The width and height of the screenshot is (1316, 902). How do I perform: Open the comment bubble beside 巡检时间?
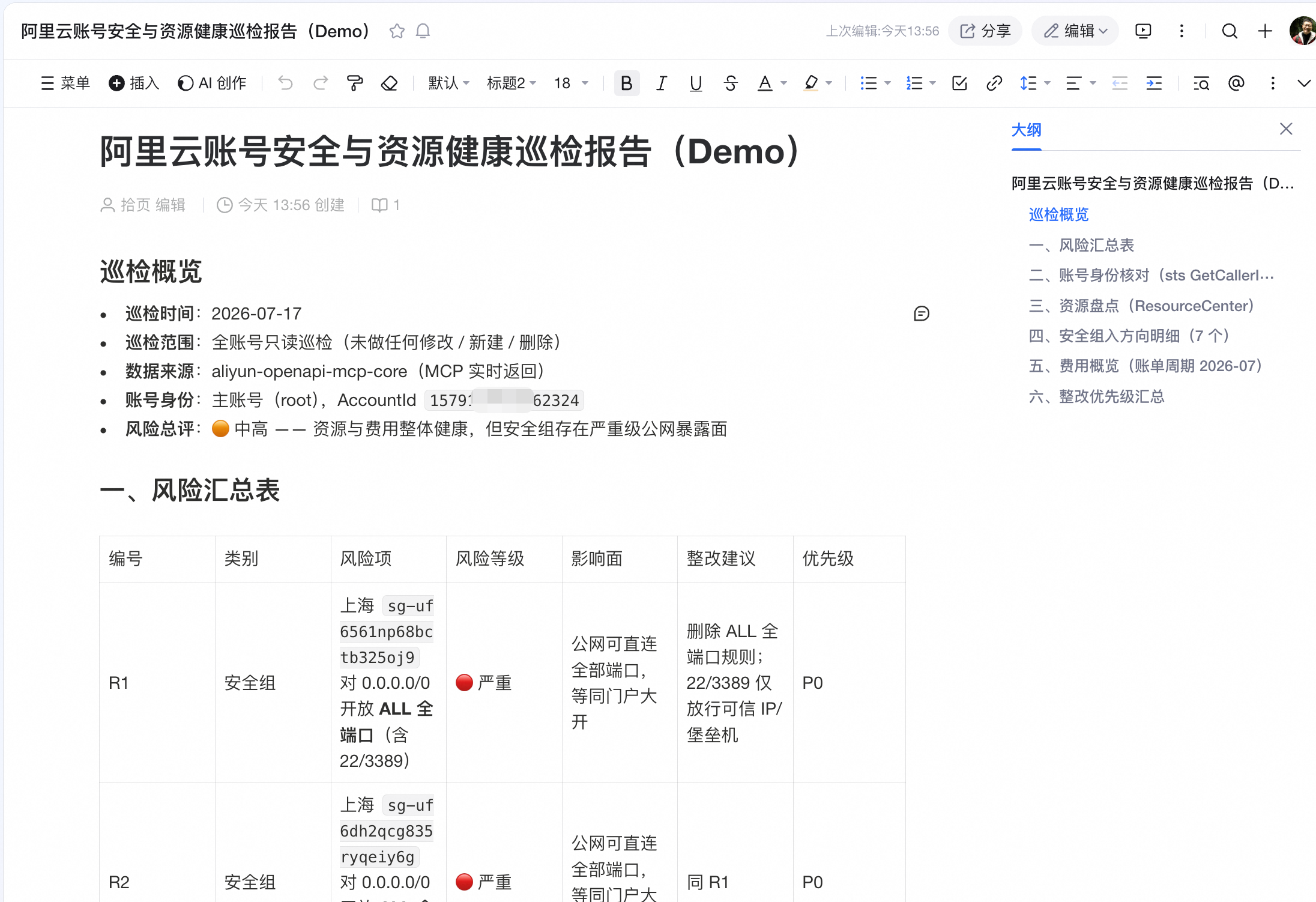click(922, 313)
